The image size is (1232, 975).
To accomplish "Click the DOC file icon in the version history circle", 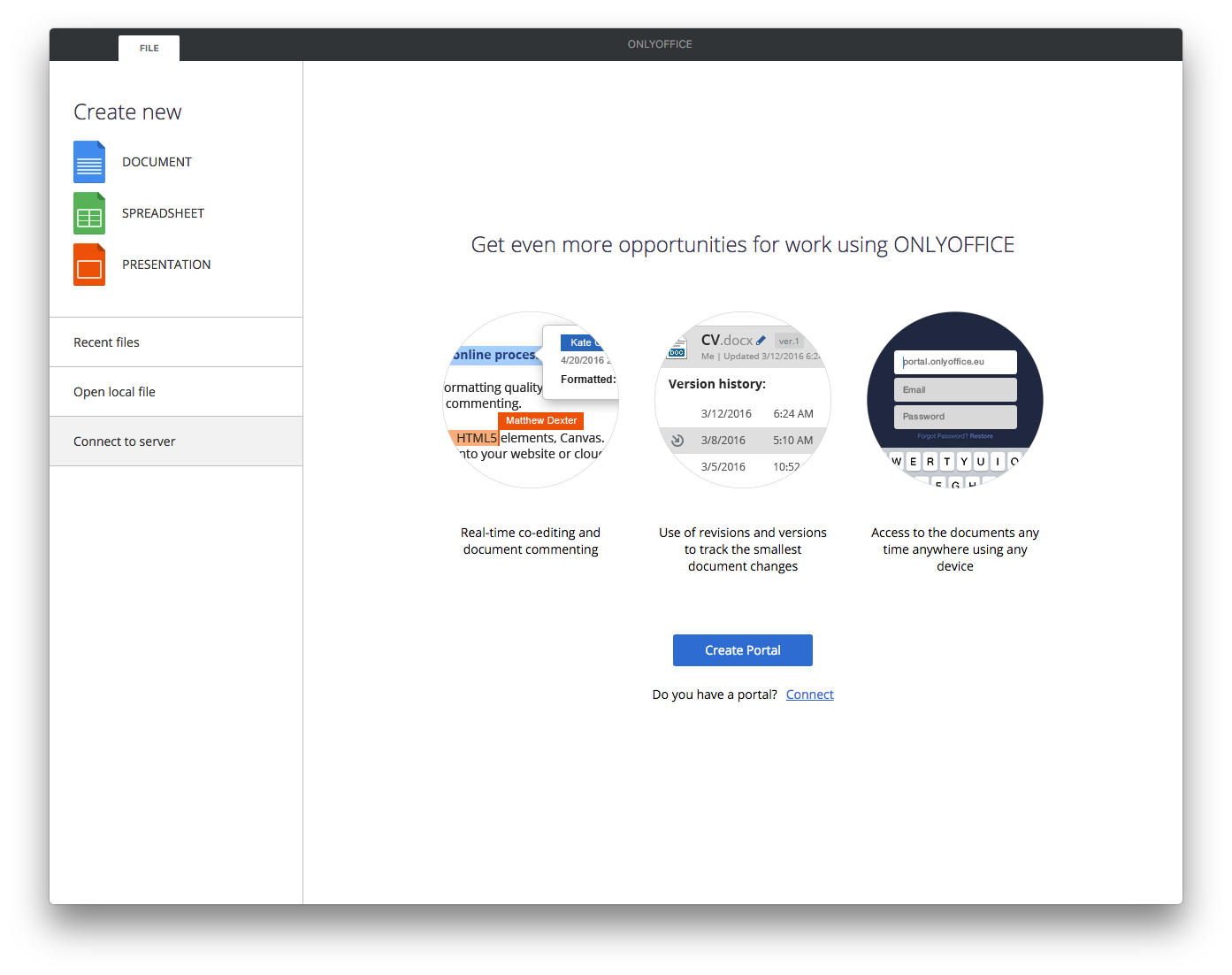I will point(677,348).
